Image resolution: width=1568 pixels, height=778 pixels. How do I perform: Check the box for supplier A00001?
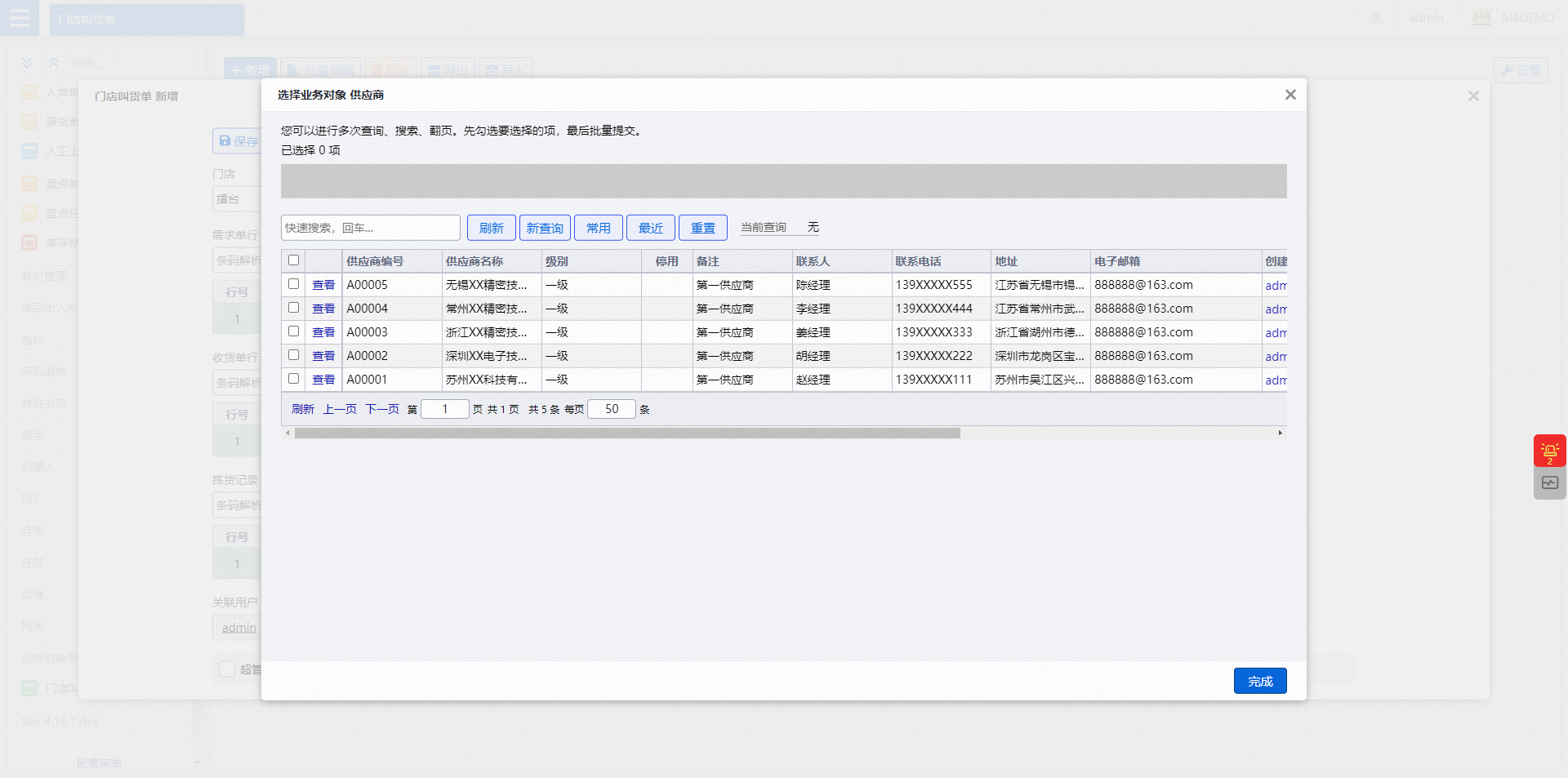tap(293, 379)
